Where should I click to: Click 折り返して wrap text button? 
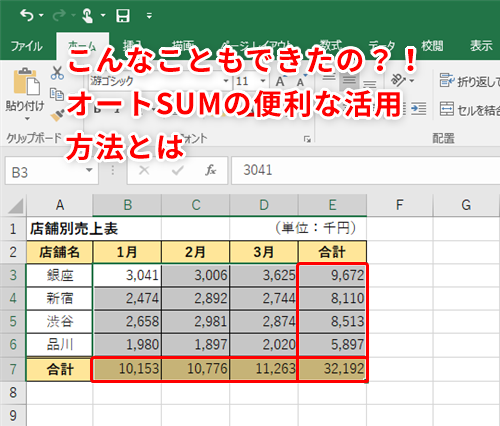(469, 81)
